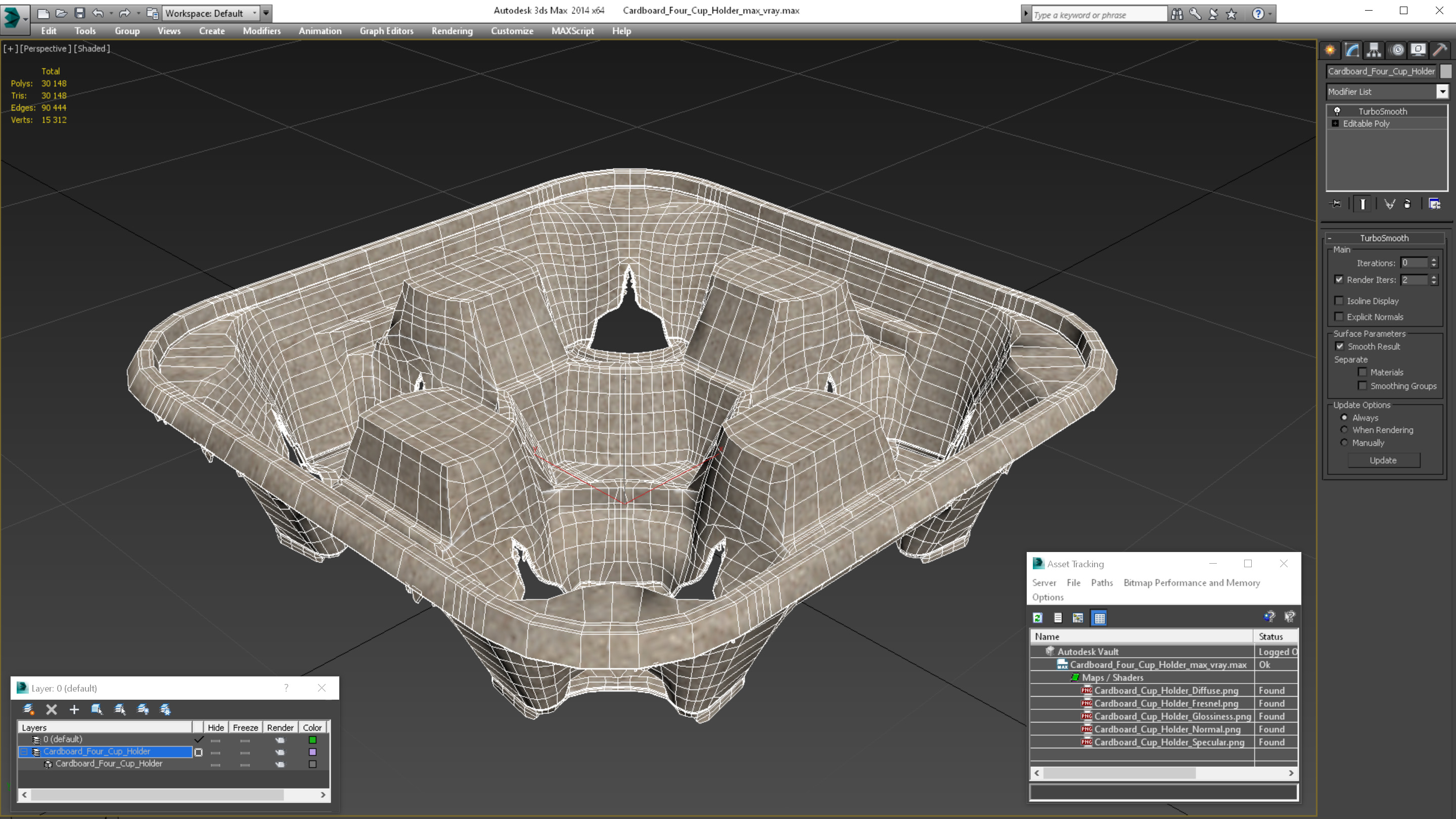
Task: Click Configure Modifier Sets icon
Action: (1435, 204)
